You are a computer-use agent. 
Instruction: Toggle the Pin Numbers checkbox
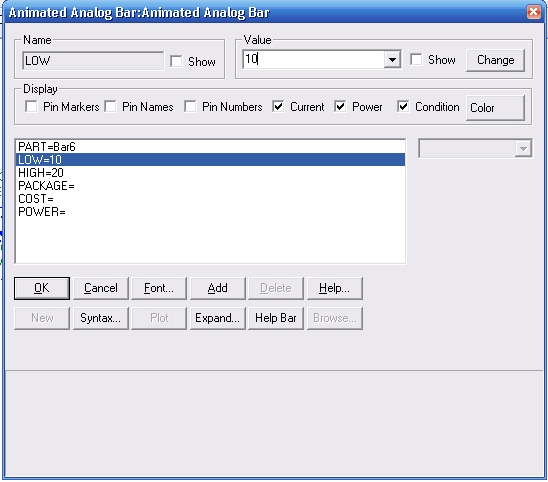tap(190, 107)
